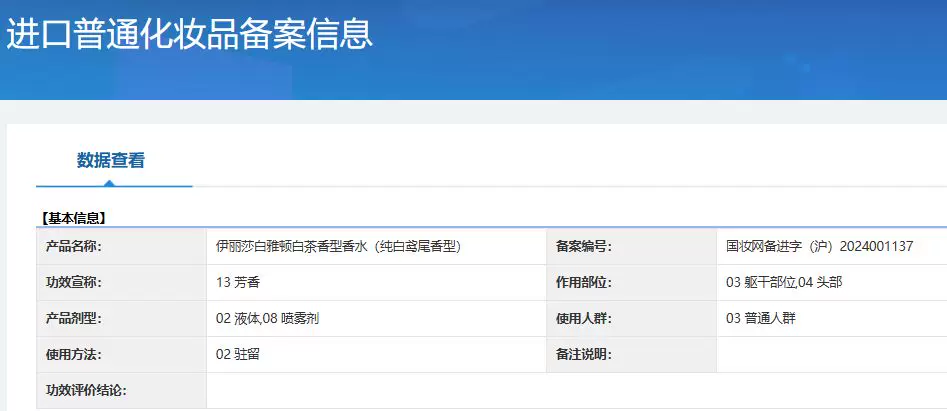Click the 功效宣称 label cell

(x=74, y=282)
